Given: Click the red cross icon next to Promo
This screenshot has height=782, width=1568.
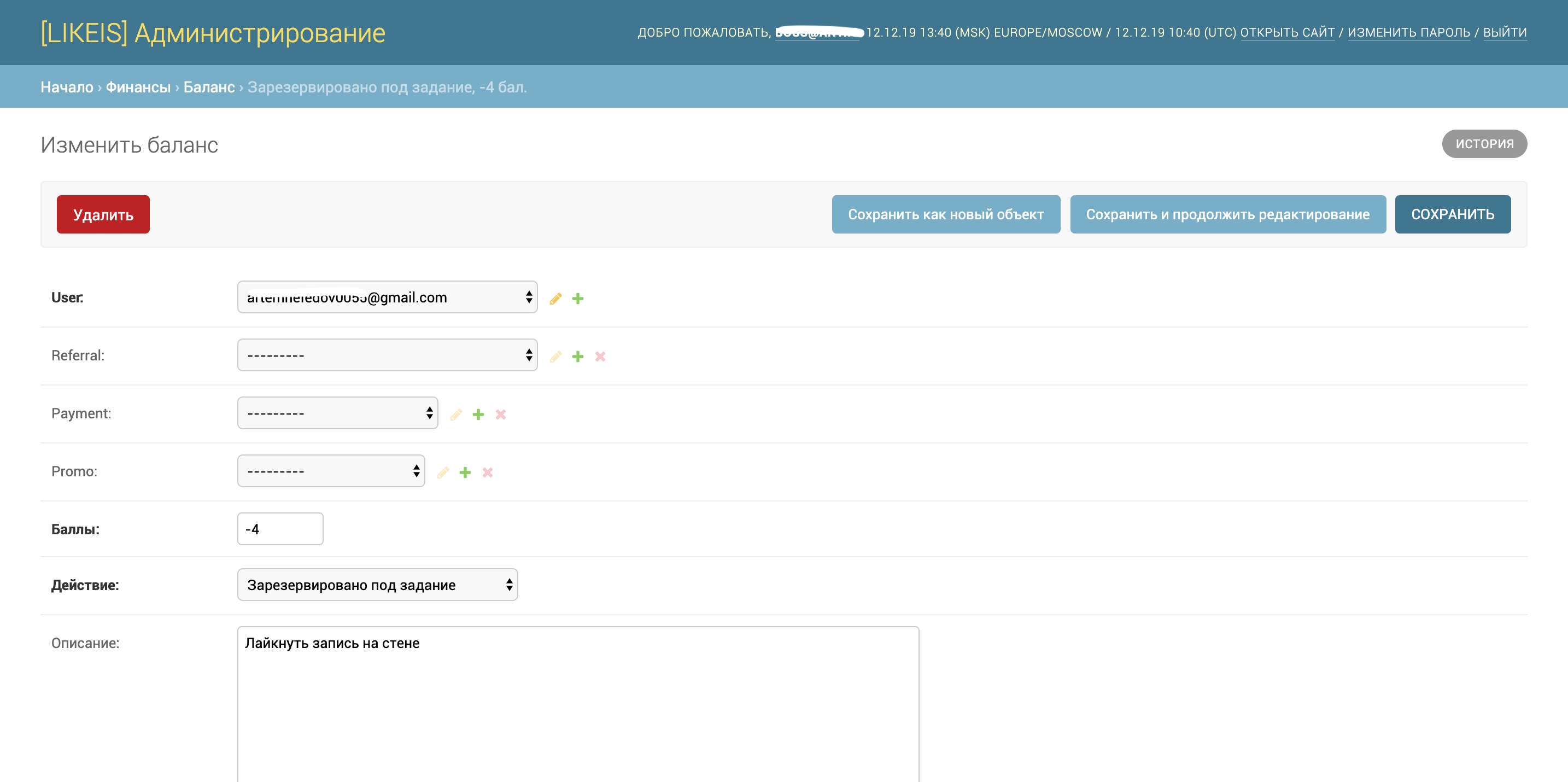Looking at the screenshot, I should click(x=488, y=472).
